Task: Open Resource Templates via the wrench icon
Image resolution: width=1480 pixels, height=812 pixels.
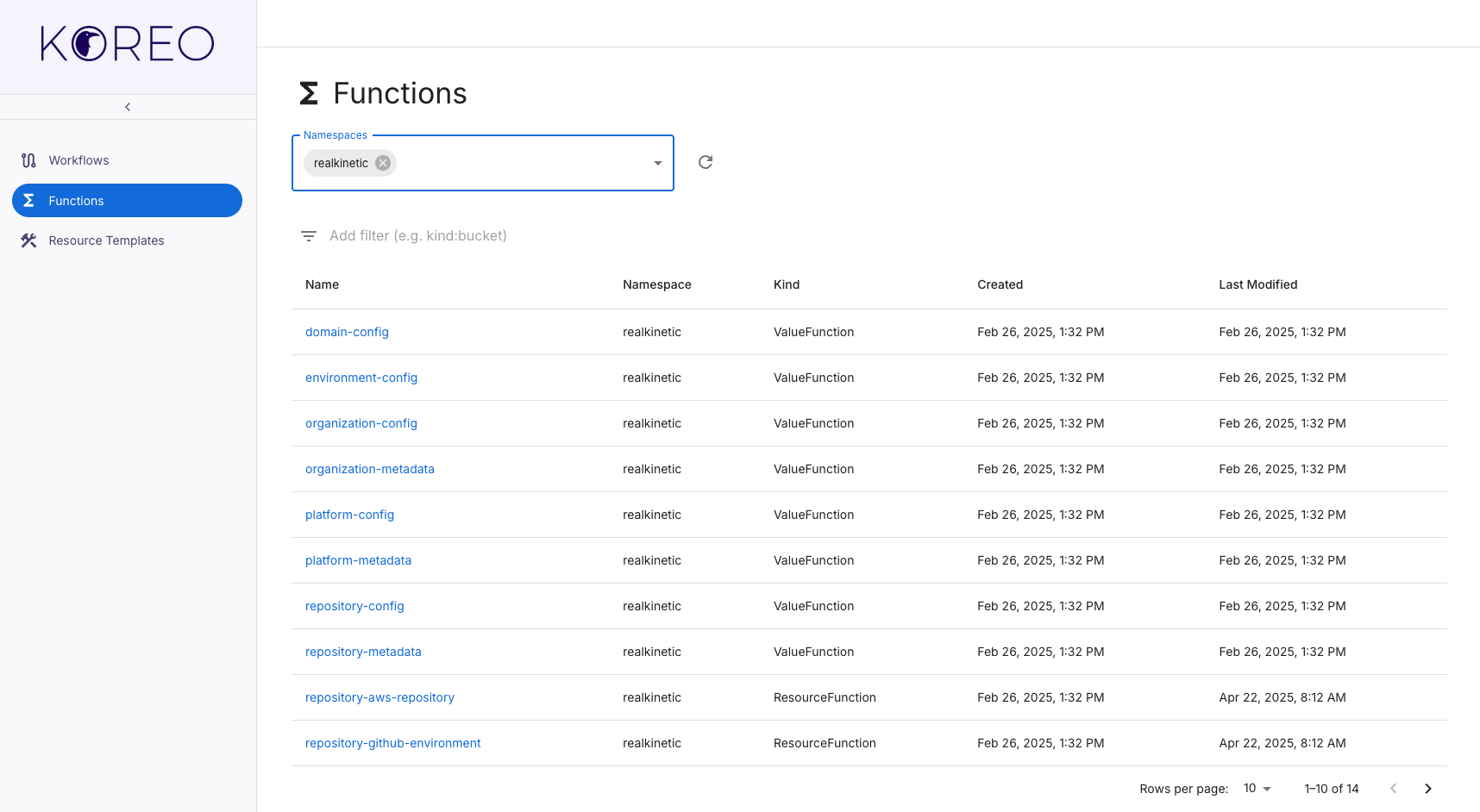Action: 28,240
